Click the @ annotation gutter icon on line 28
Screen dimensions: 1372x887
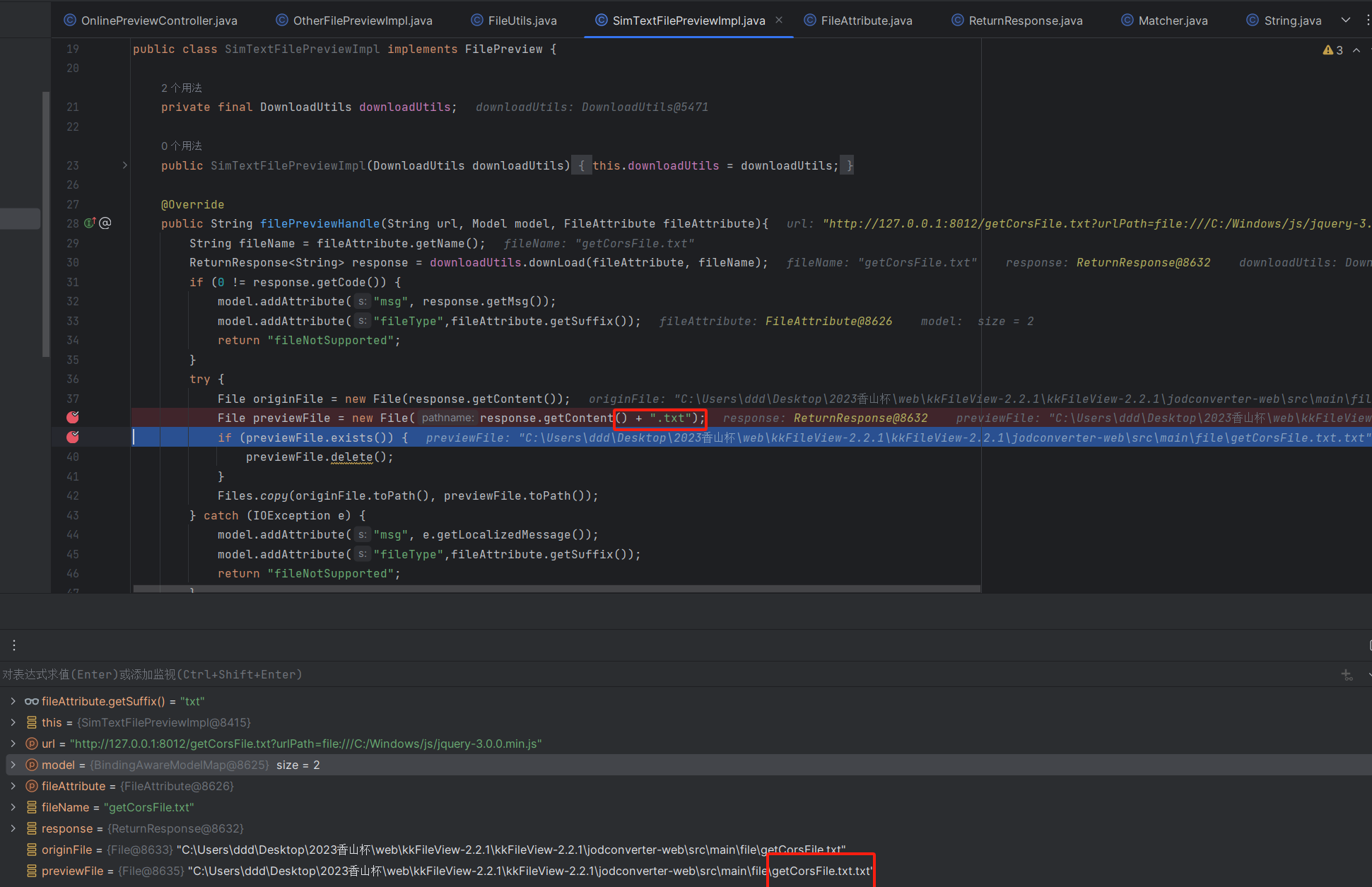click(105, 223)
